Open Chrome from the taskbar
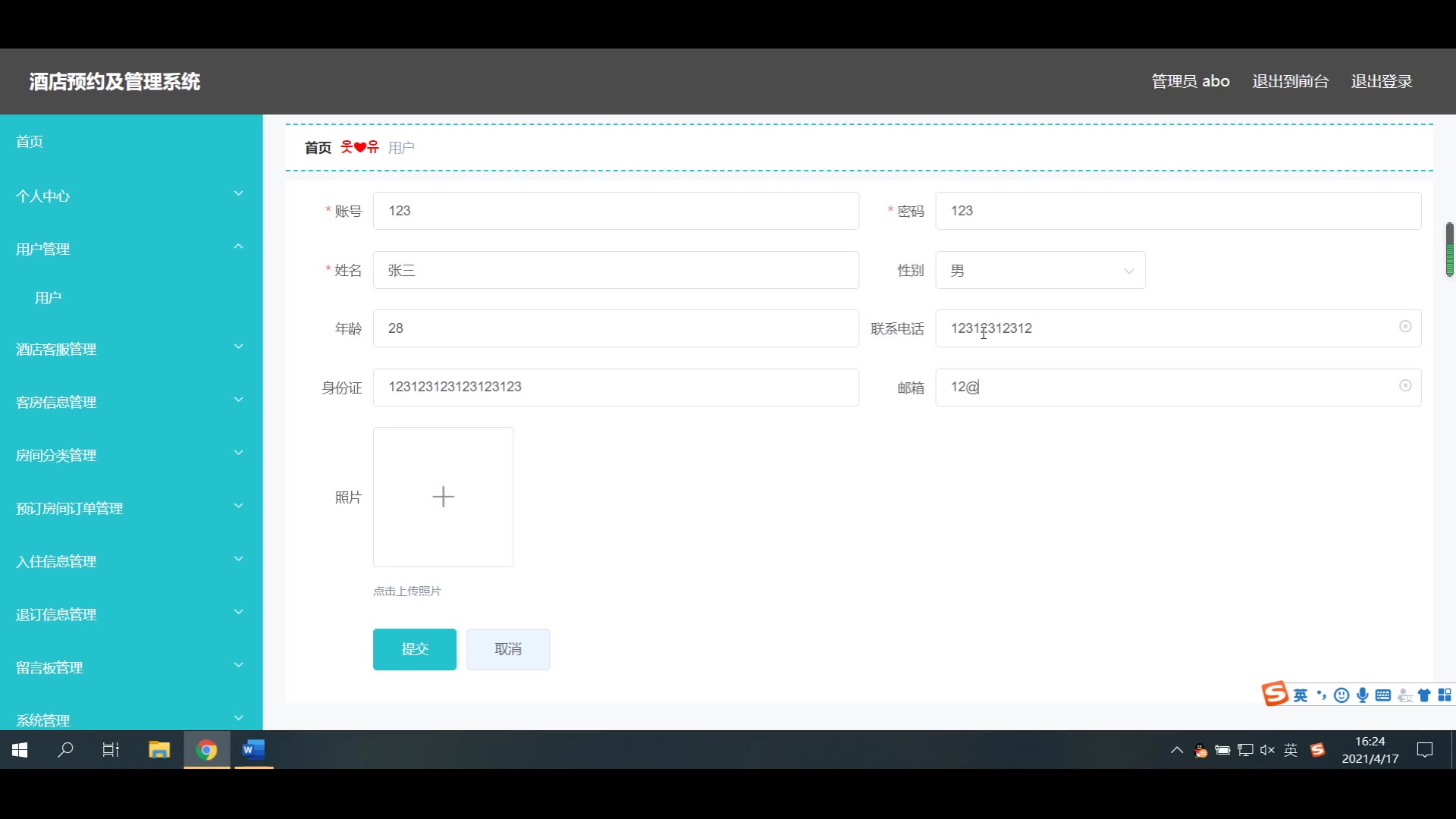Screen dimensions: 1456x819 click(x=206, y=750)
